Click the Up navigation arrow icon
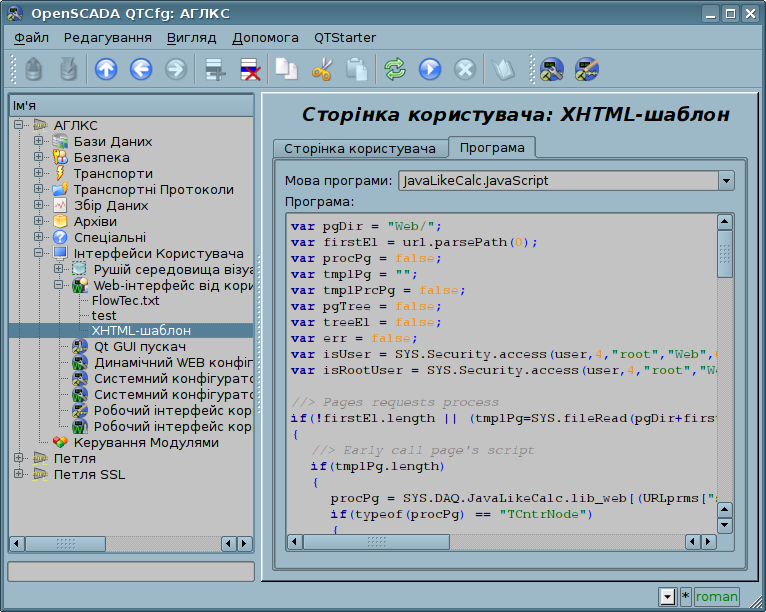 click(x=106, y=69)
